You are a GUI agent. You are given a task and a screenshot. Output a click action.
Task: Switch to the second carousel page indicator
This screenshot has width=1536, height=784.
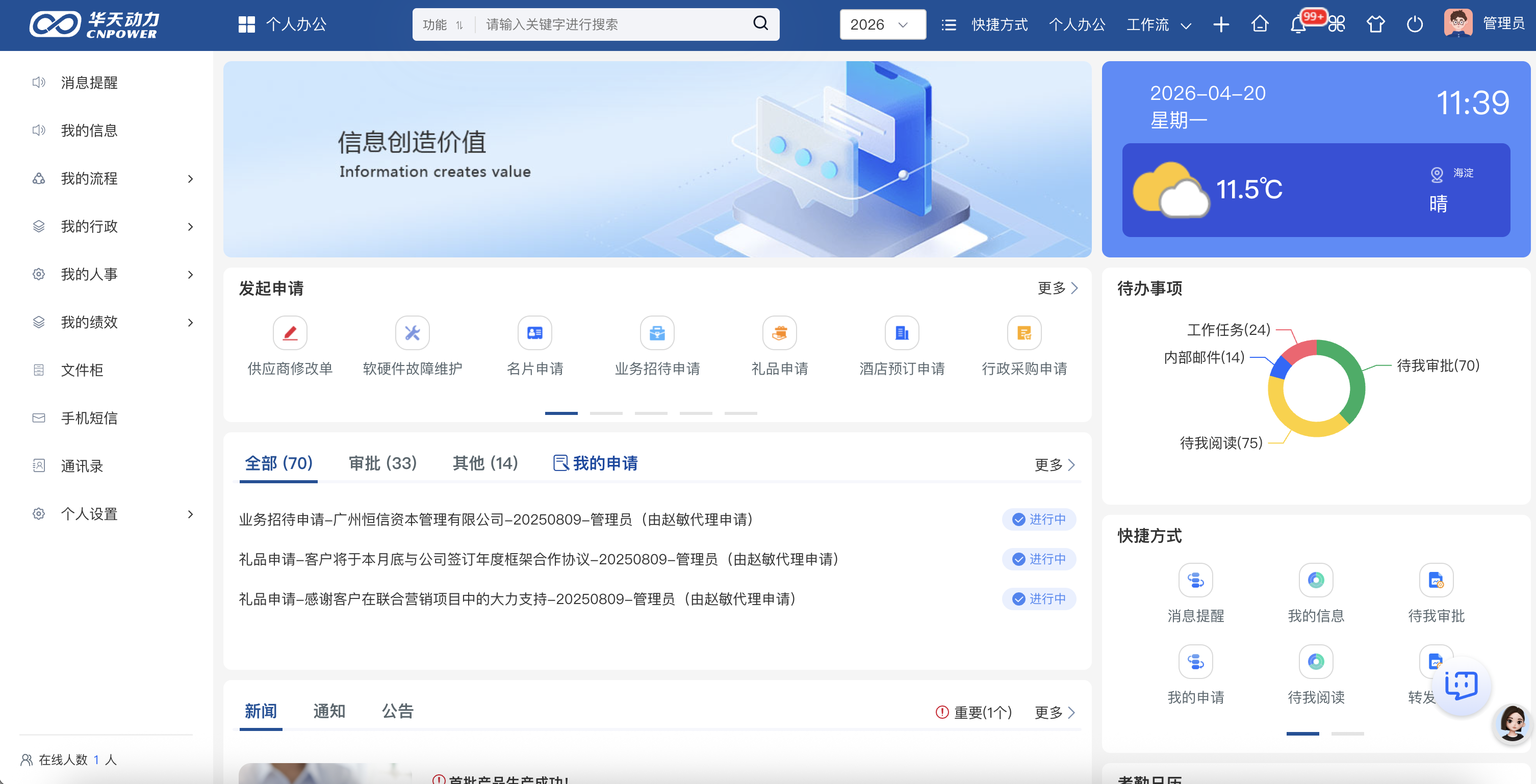coord(606,412)
